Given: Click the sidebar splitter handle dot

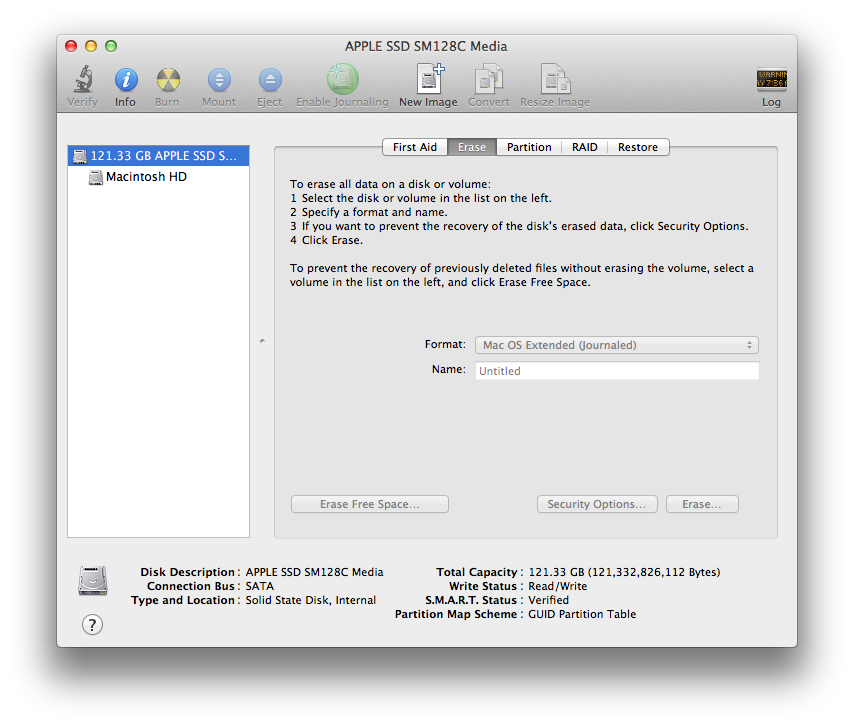Looking at the screenshot, I should pyautogui.click(x=262, y=341).
